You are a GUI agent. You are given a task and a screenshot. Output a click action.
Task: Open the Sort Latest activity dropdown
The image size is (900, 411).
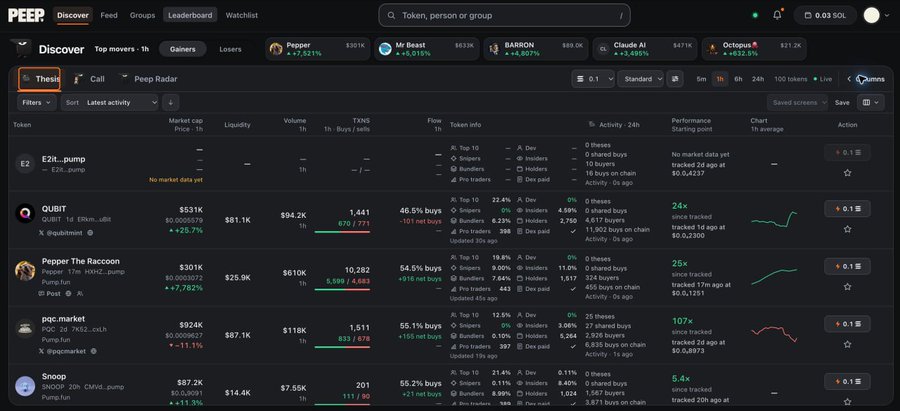pos(110,102)
